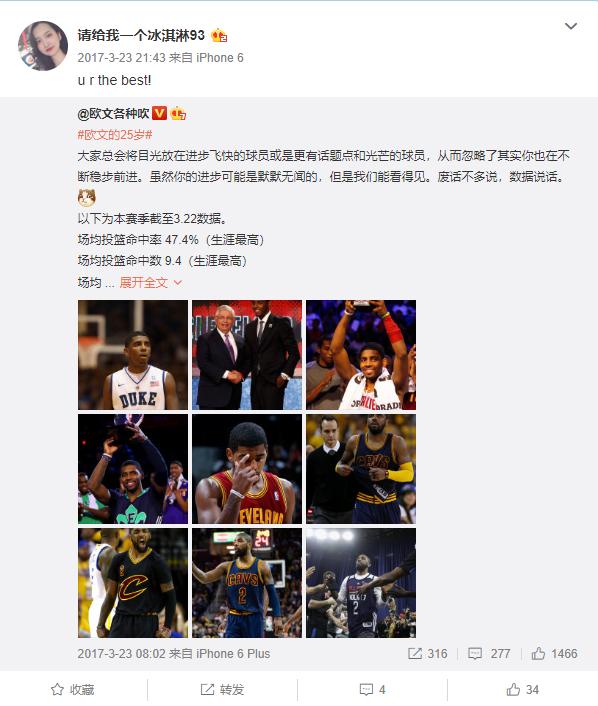This screenshot has width=598, height=706.
Task: Like the post with 34 thumbs-up
Action: [x=522, y=689]
